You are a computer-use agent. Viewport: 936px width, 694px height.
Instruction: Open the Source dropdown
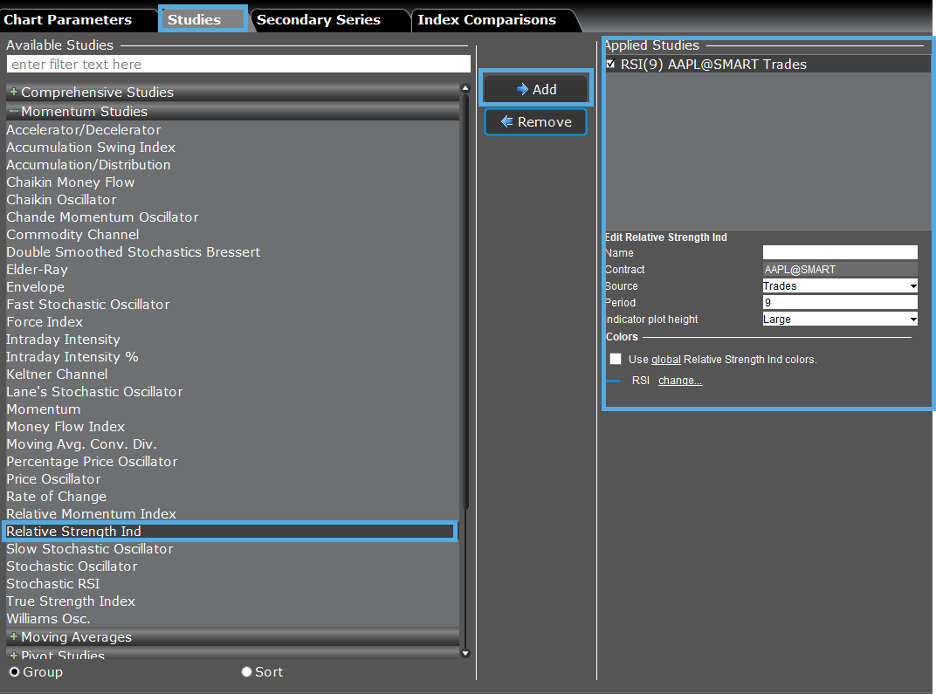point(839,286)
